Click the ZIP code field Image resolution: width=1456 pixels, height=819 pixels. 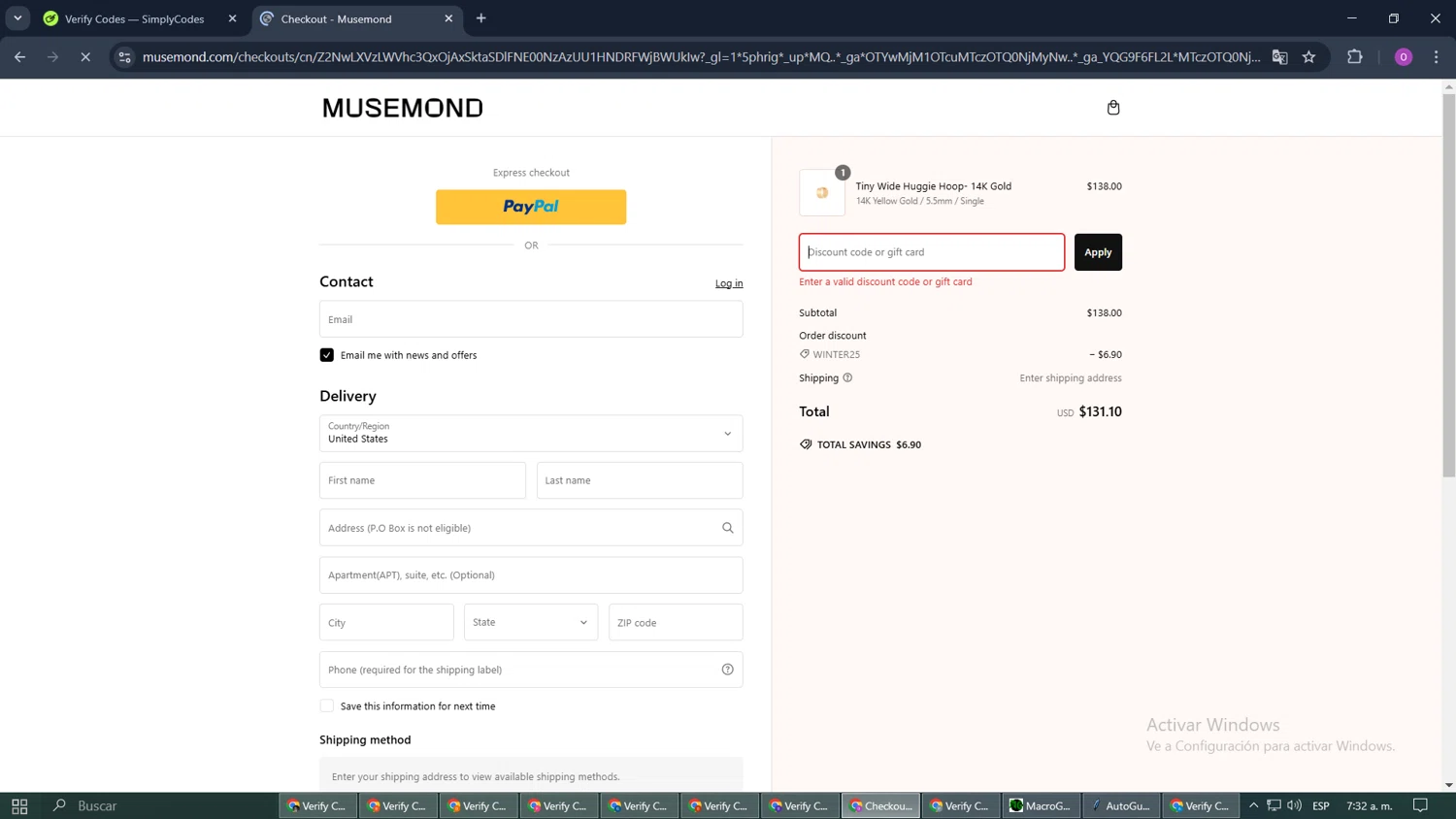(x=676, y=623)
